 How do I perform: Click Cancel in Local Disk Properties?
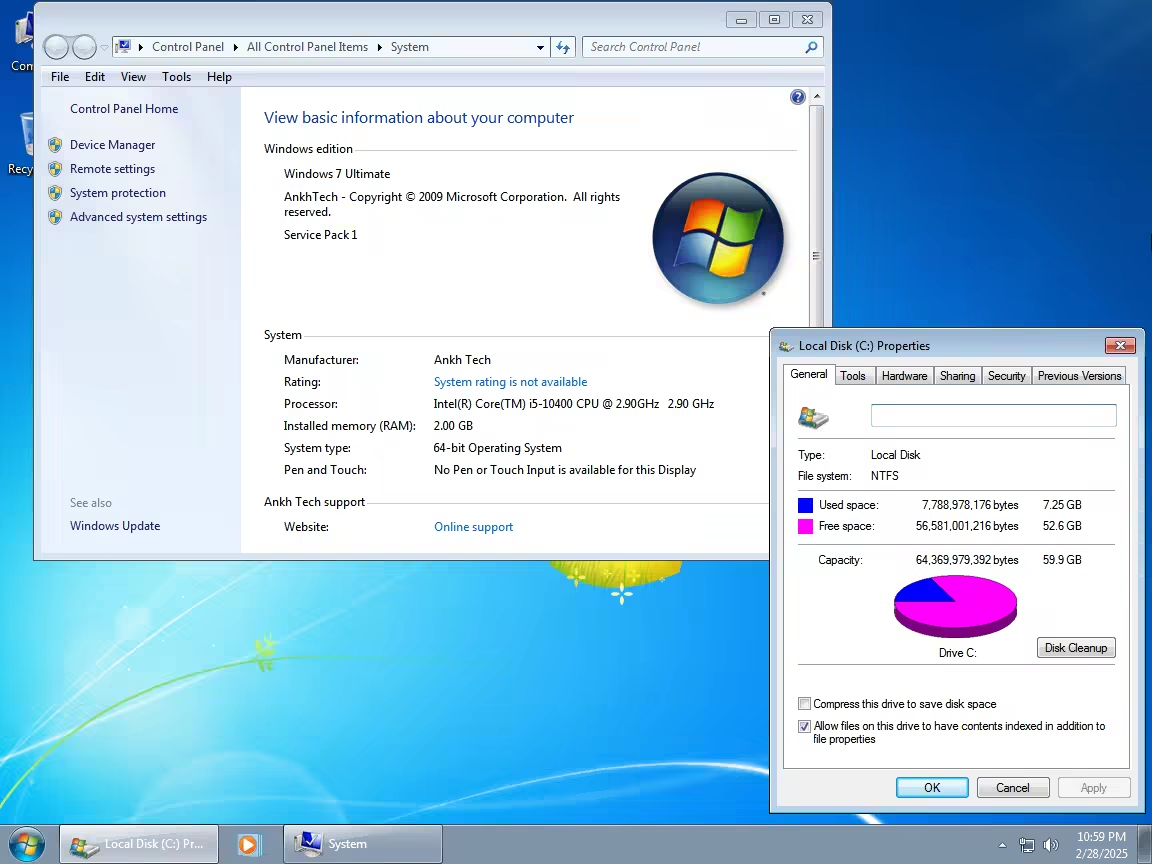pyautogui.click(x=1012, y=788)
